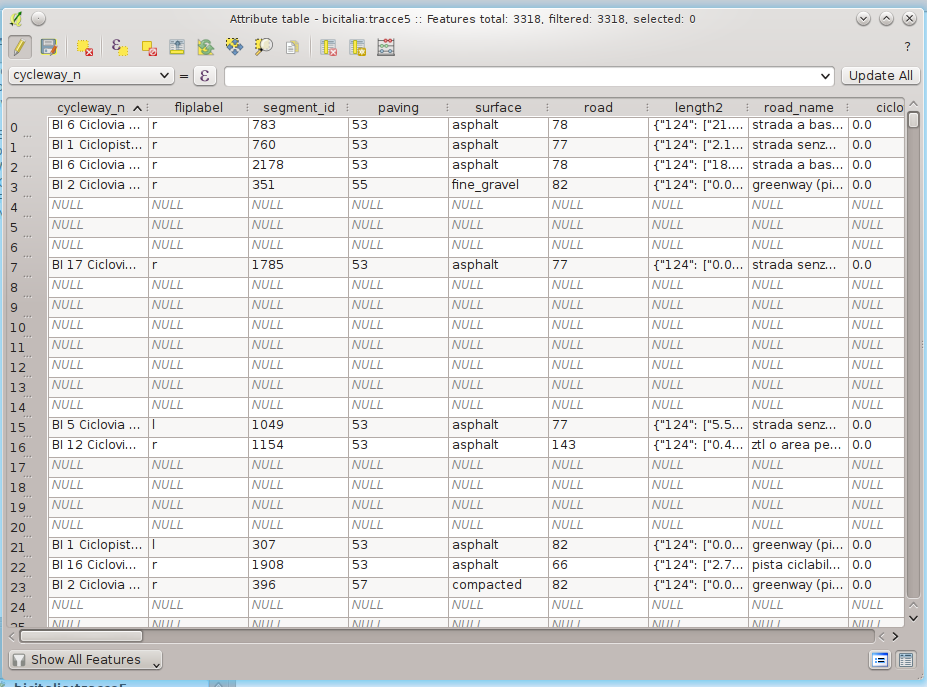
Task: Copy selected rows to clipboard icon
Action: (292, 47)
